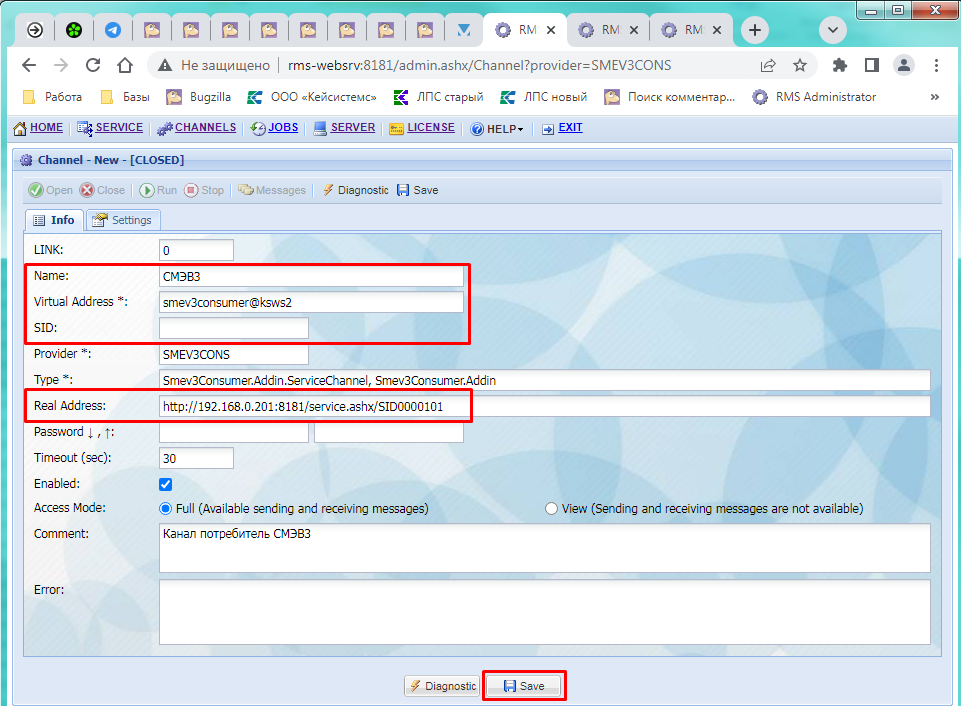961x706 pixels.
Task: Open the ЛПС старый bookmark
Action: (x=438, y=97)
